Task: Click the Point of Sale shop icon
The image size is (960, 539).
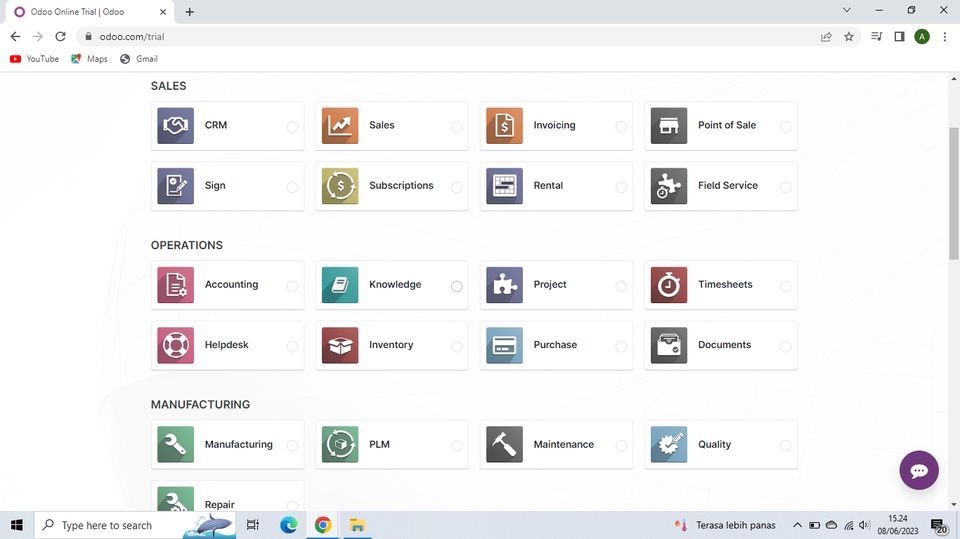Action: coord(669,126)
